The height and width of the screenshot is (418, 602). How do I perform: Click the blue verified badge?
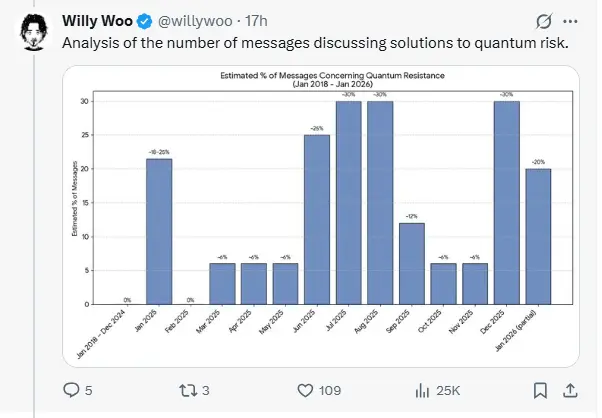[x=144, y=21]
